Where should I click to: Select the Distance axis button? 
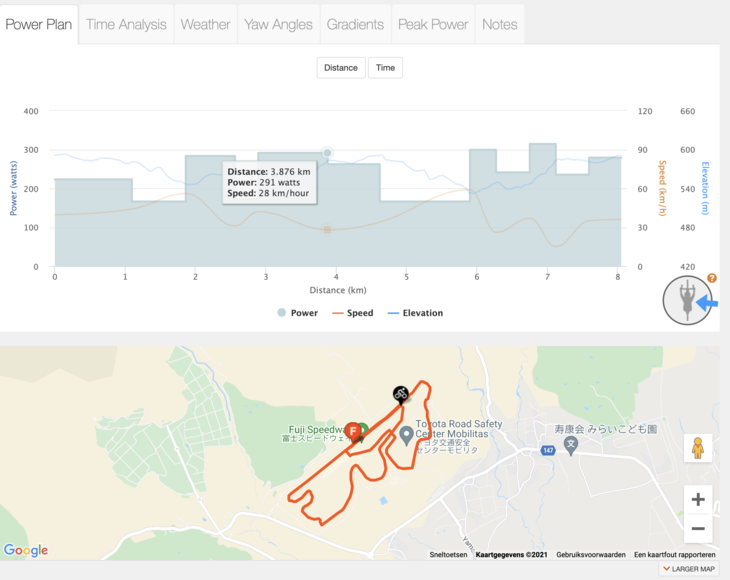[x=341, y=68]
